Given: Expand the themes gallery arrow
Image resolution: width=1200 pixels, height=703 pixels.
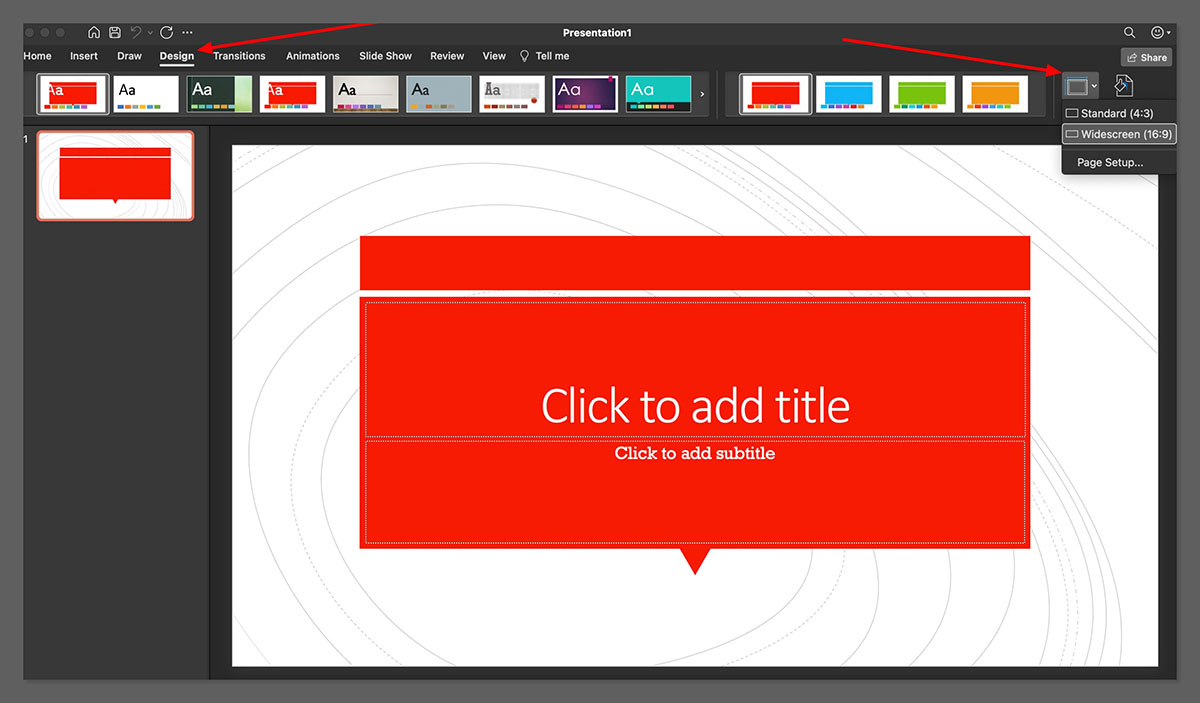Looking at the screenshot, I should (702, 94).
